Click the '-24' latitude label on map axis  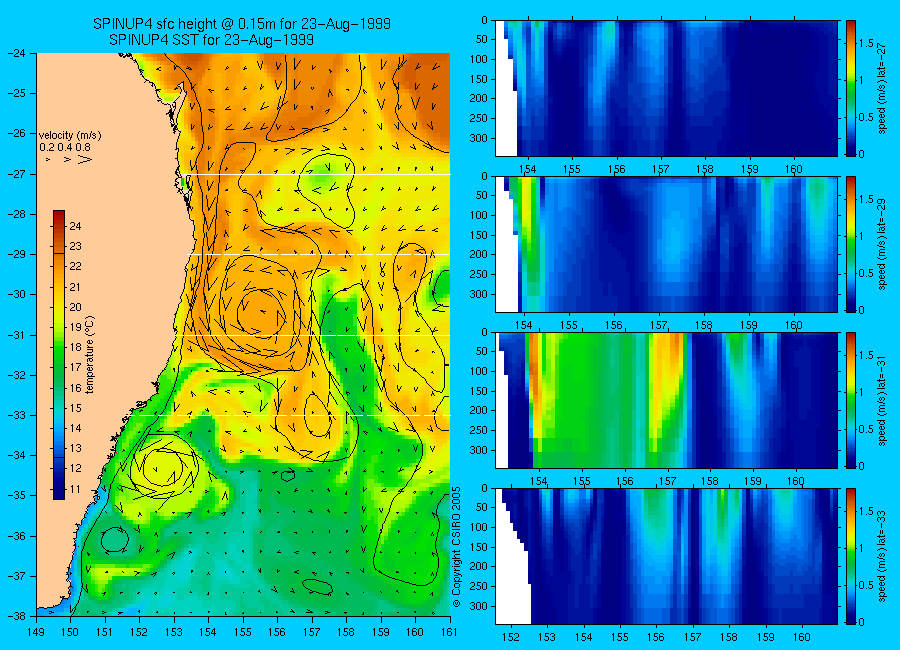(17, 53)
